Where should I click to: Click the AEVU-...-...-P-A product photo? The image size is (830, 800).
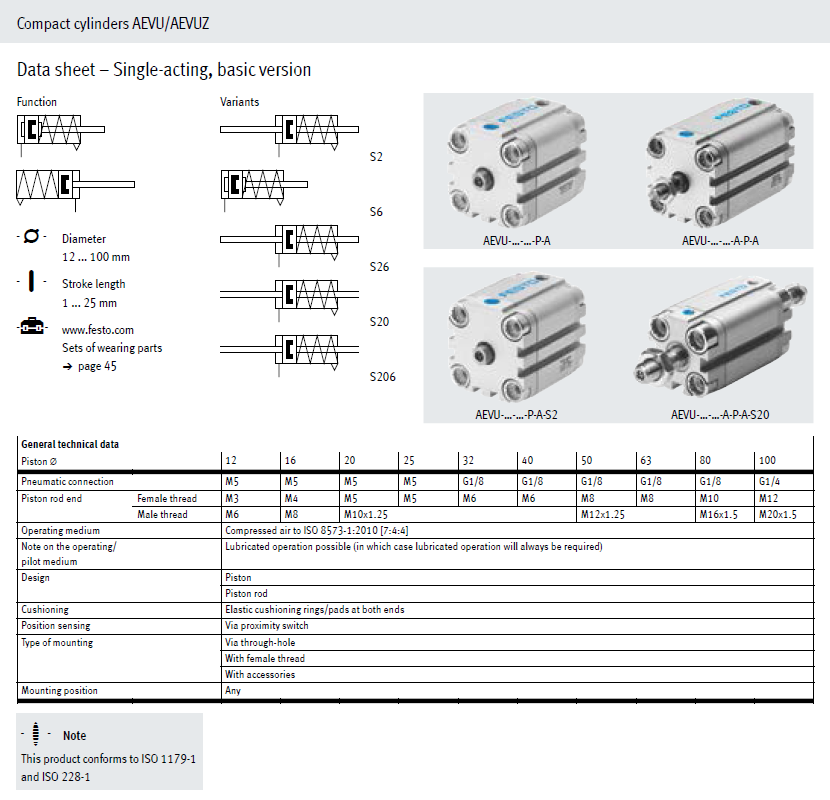(x=517, y=165)
